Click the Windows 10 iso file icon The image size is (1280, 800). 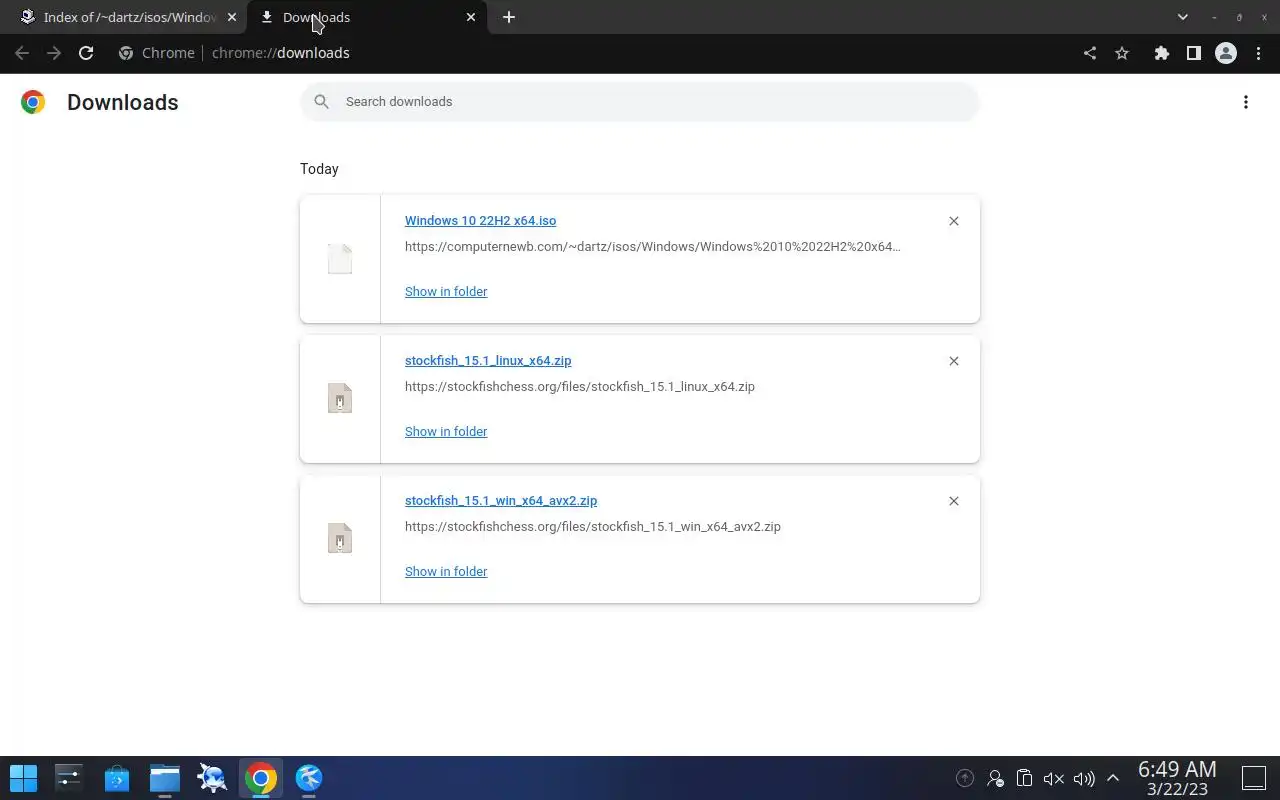click(340, 259)
